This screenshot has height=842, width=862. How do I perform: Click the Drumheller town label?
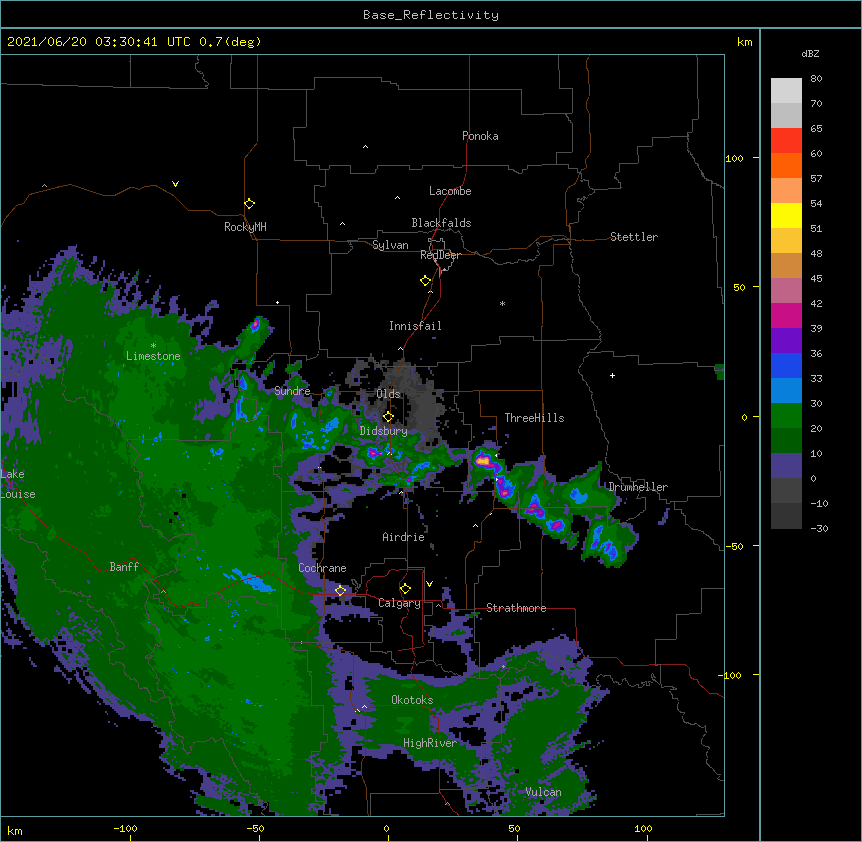638,487
